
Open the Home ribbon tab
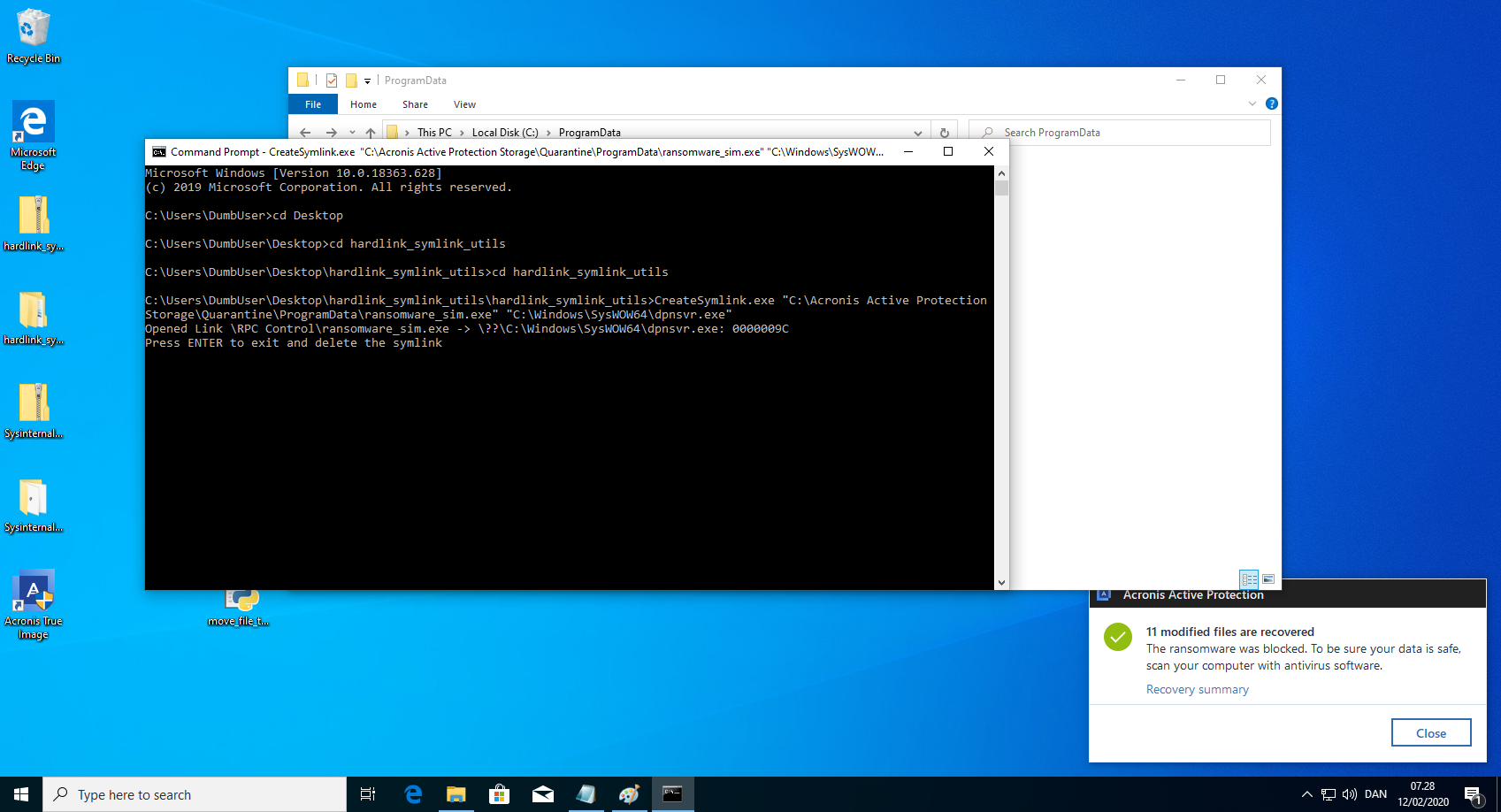pyautogui.click(x=363, y=104)
